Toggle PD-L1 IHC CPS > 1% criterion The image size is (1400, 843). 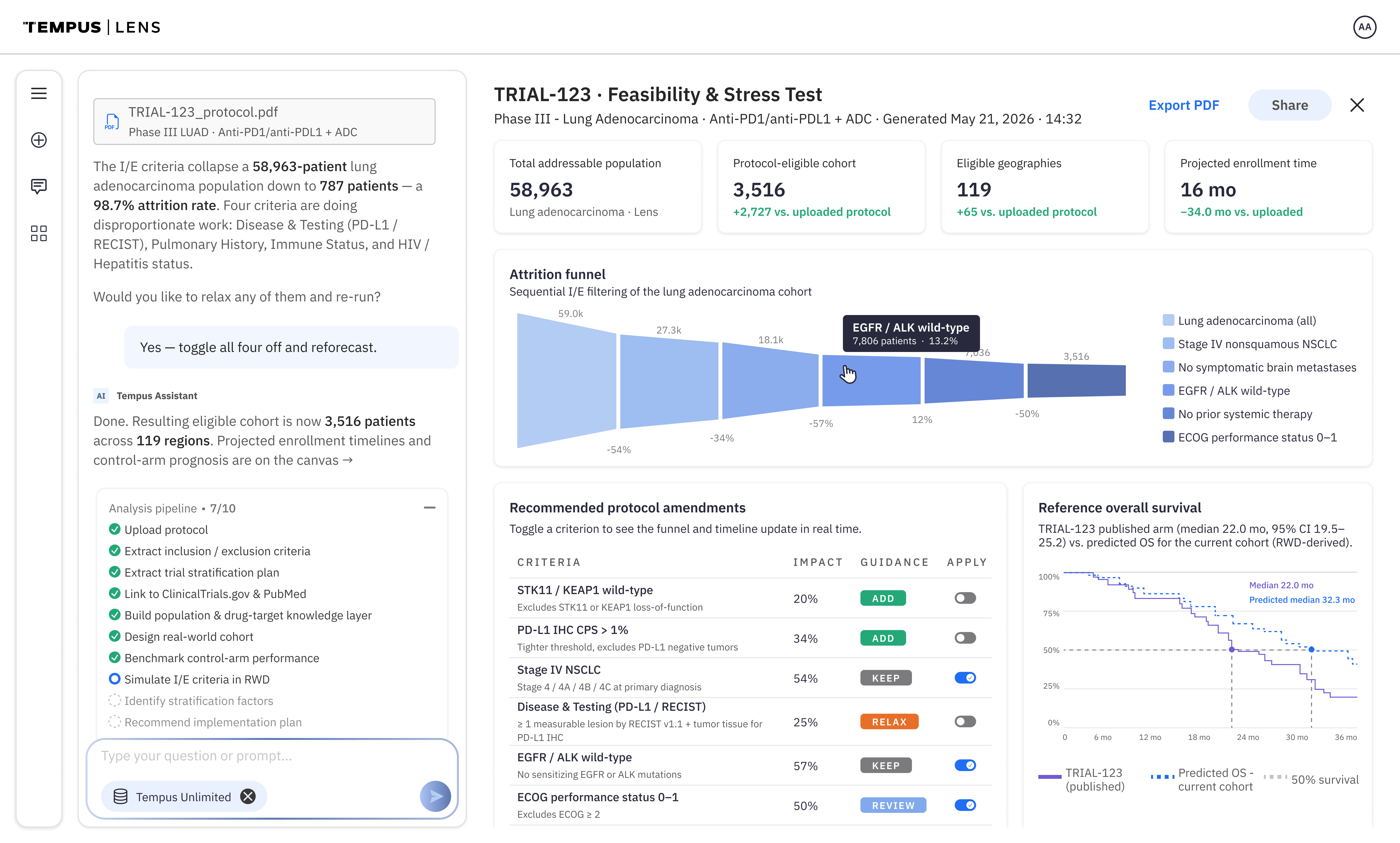(x=965, y=638)
